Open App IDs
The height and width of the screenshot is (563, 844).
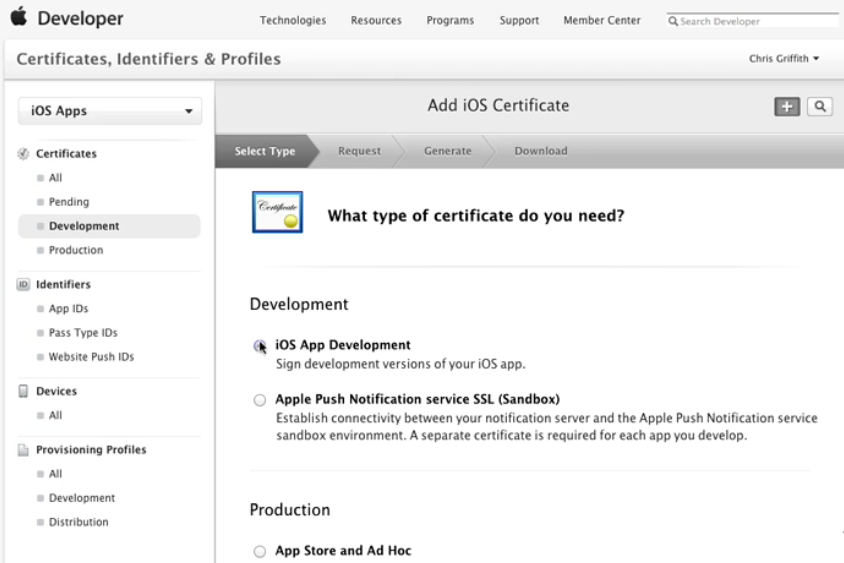(x=68, y=308)
